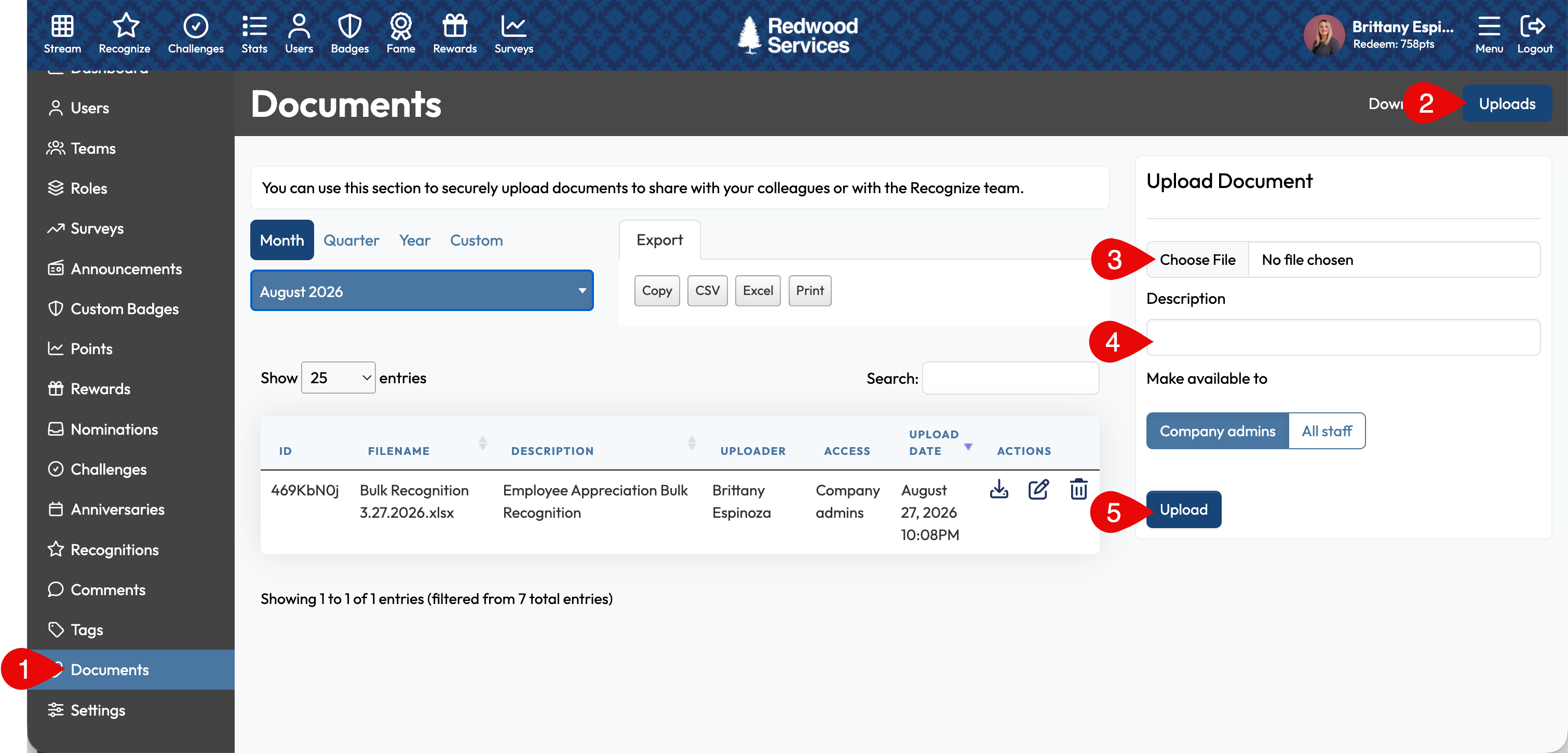Open Nominations in the sidebar
The height and width of the screenshot is (753, 1568).
[131, 429]
